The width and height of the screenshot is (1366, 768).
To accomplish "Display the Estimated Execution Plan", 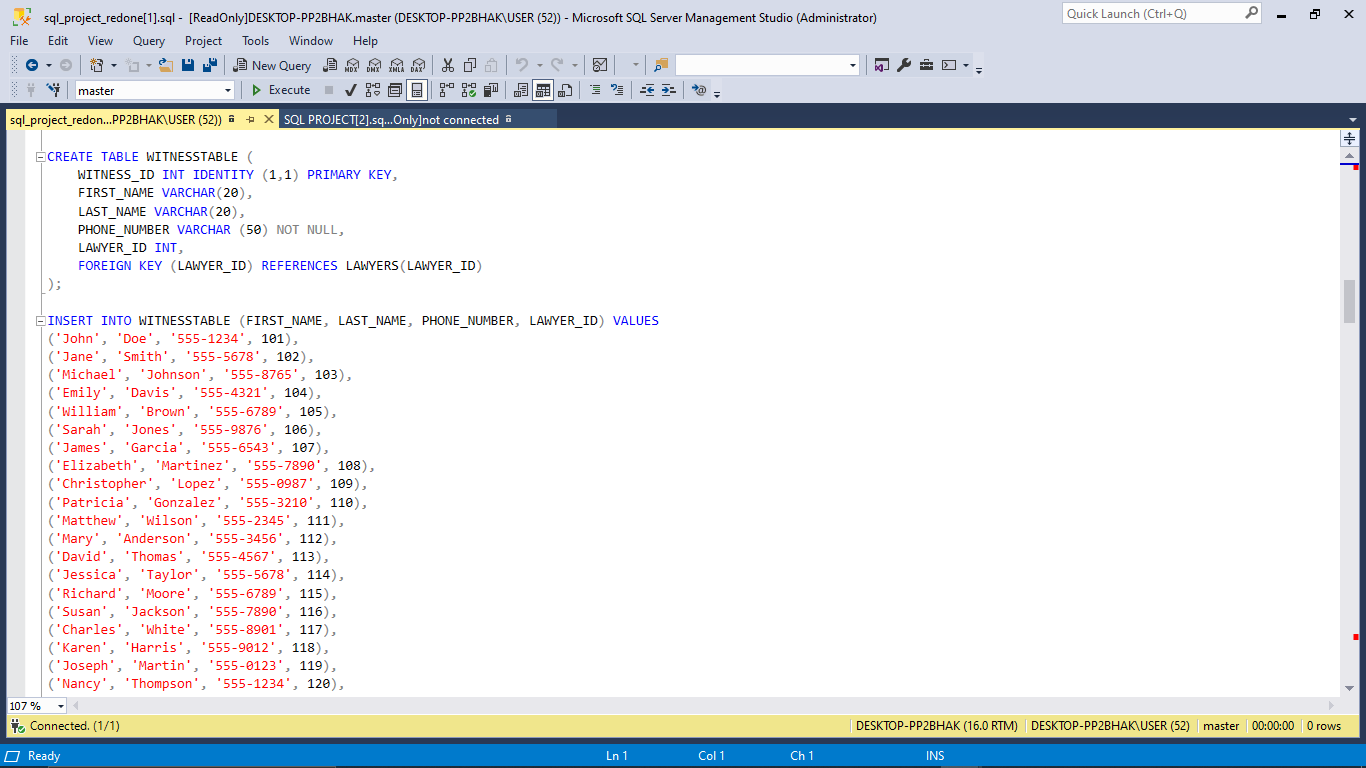I will tap(372, 90).
